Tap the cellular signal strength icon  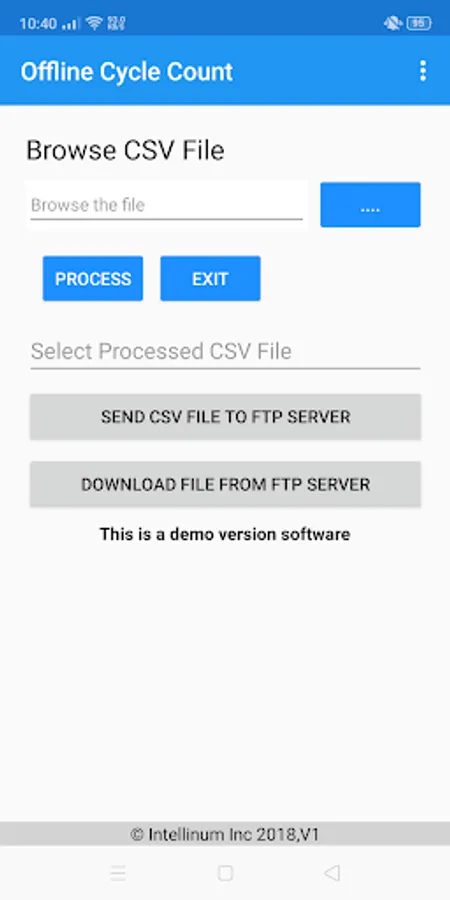coord(71,24)
